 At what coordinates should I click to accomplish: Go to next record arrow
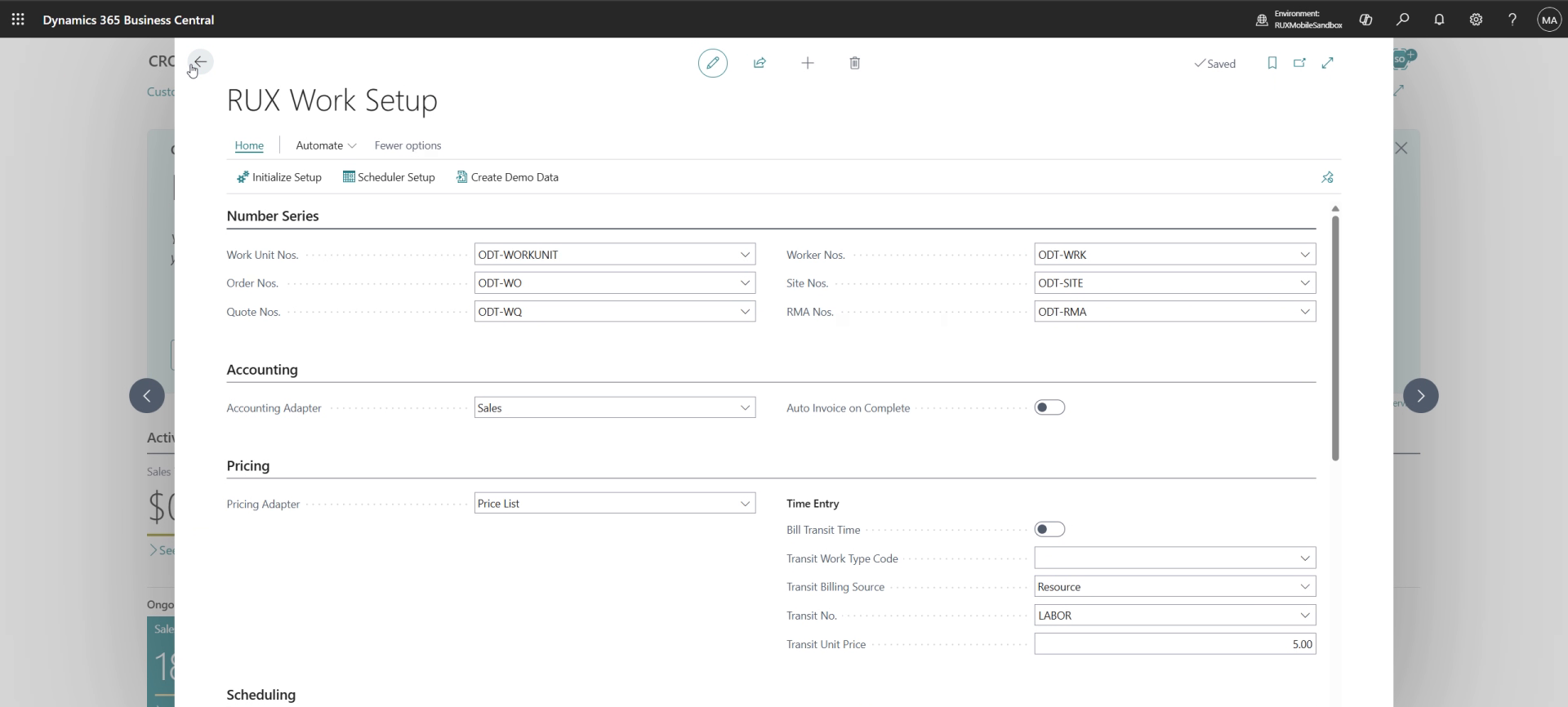tap(1421, 396)
